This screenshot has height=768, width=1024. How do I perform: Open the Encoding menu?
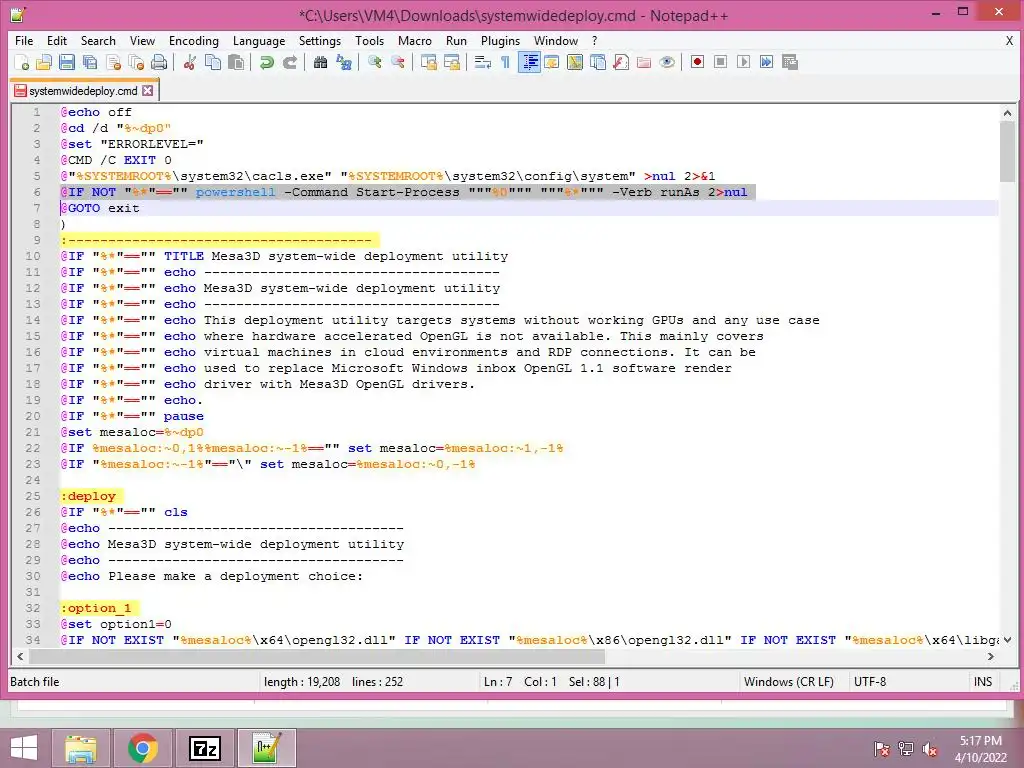(x=194, y=40)
